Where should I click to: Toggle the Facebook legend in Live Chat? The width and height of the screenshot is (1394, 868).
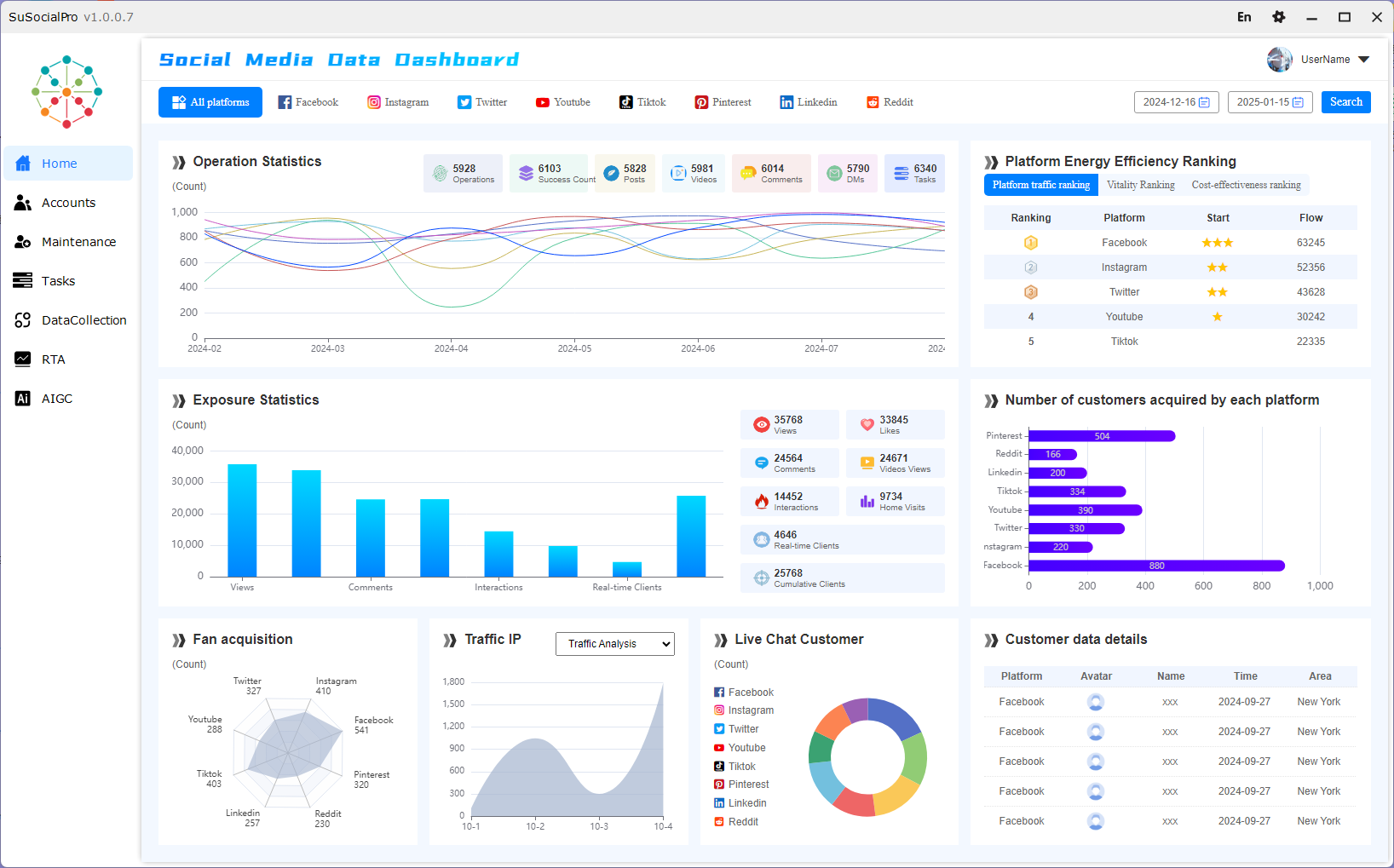coord(744,693)
